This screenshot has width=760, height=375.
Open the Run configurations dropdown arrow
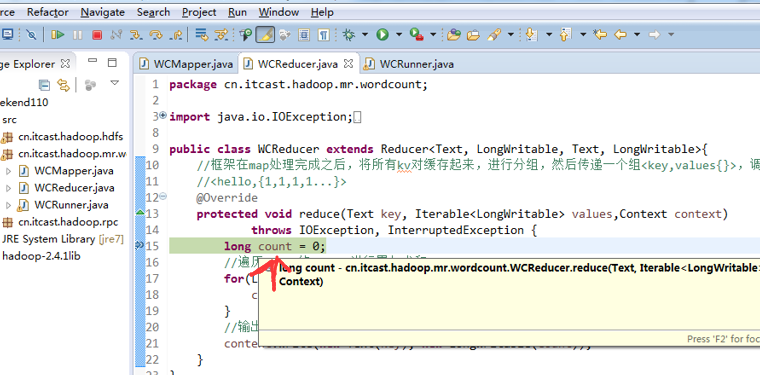399,34
